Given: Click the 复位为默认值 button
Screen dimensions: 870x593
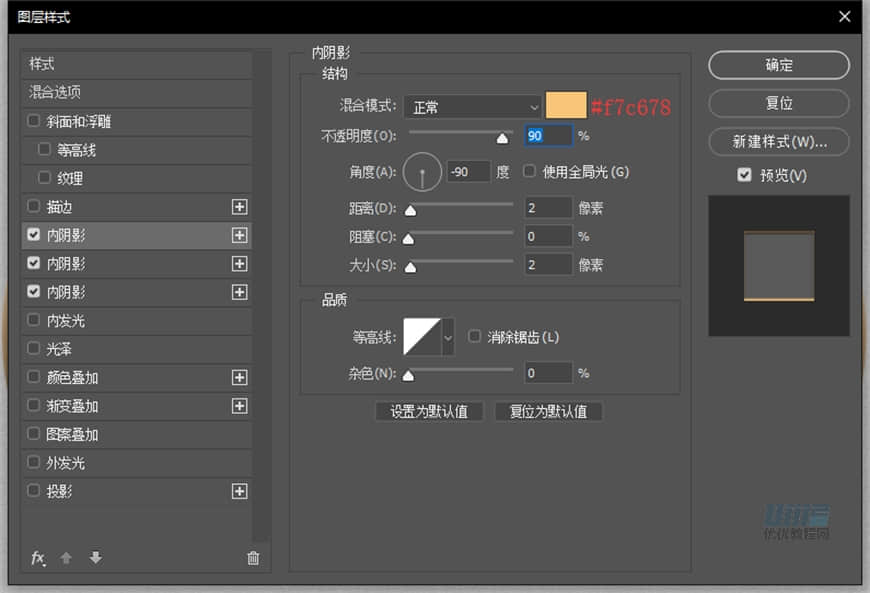Looking at the screenshot, I should pyautogui.click(x=548, y=411).
